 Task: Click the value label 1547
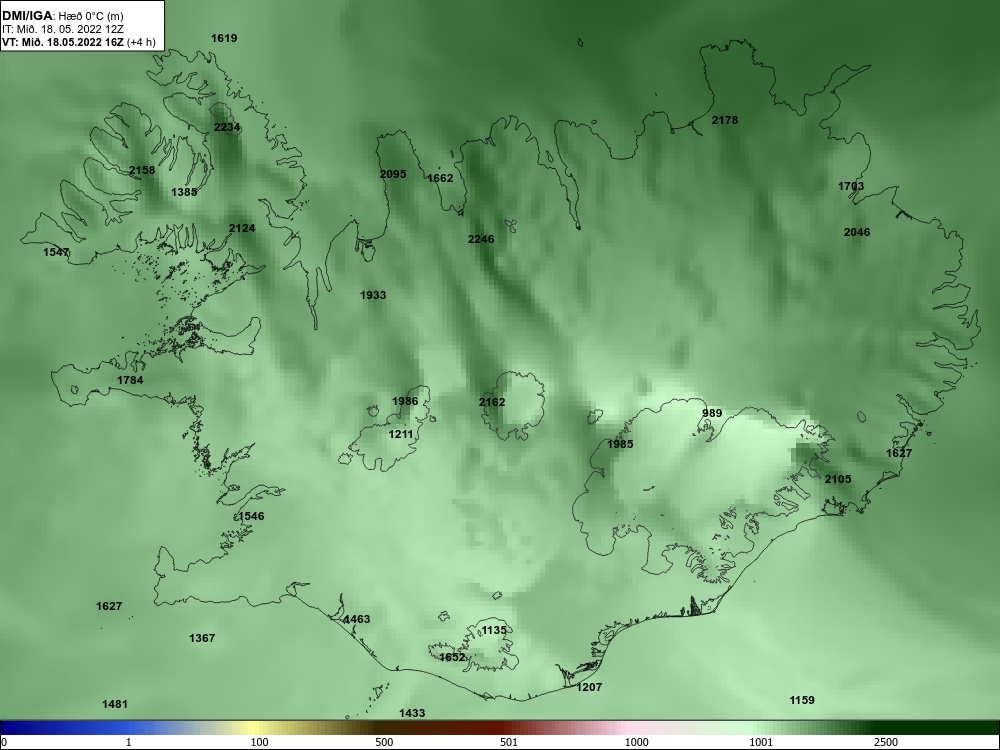pos(56,253)
